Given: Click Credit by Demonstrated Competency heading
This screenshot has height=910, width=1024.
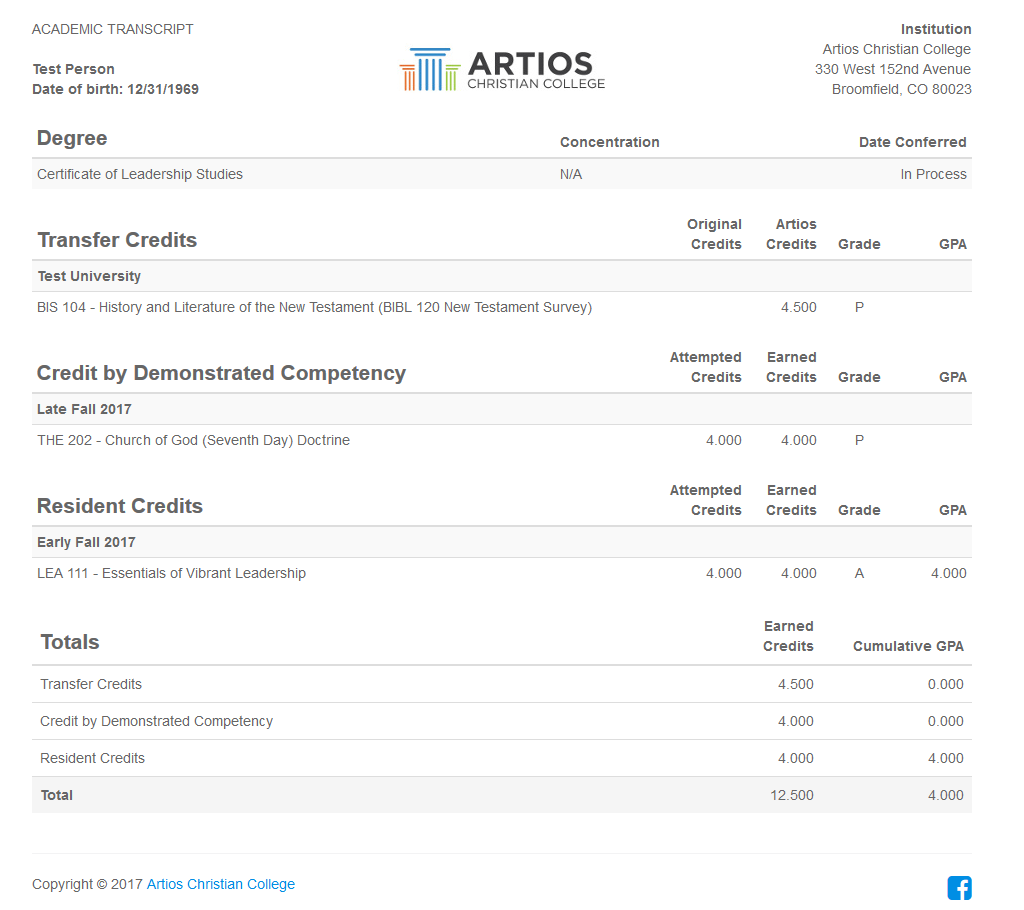Looking at the screenshot, I should click(221, 373).
